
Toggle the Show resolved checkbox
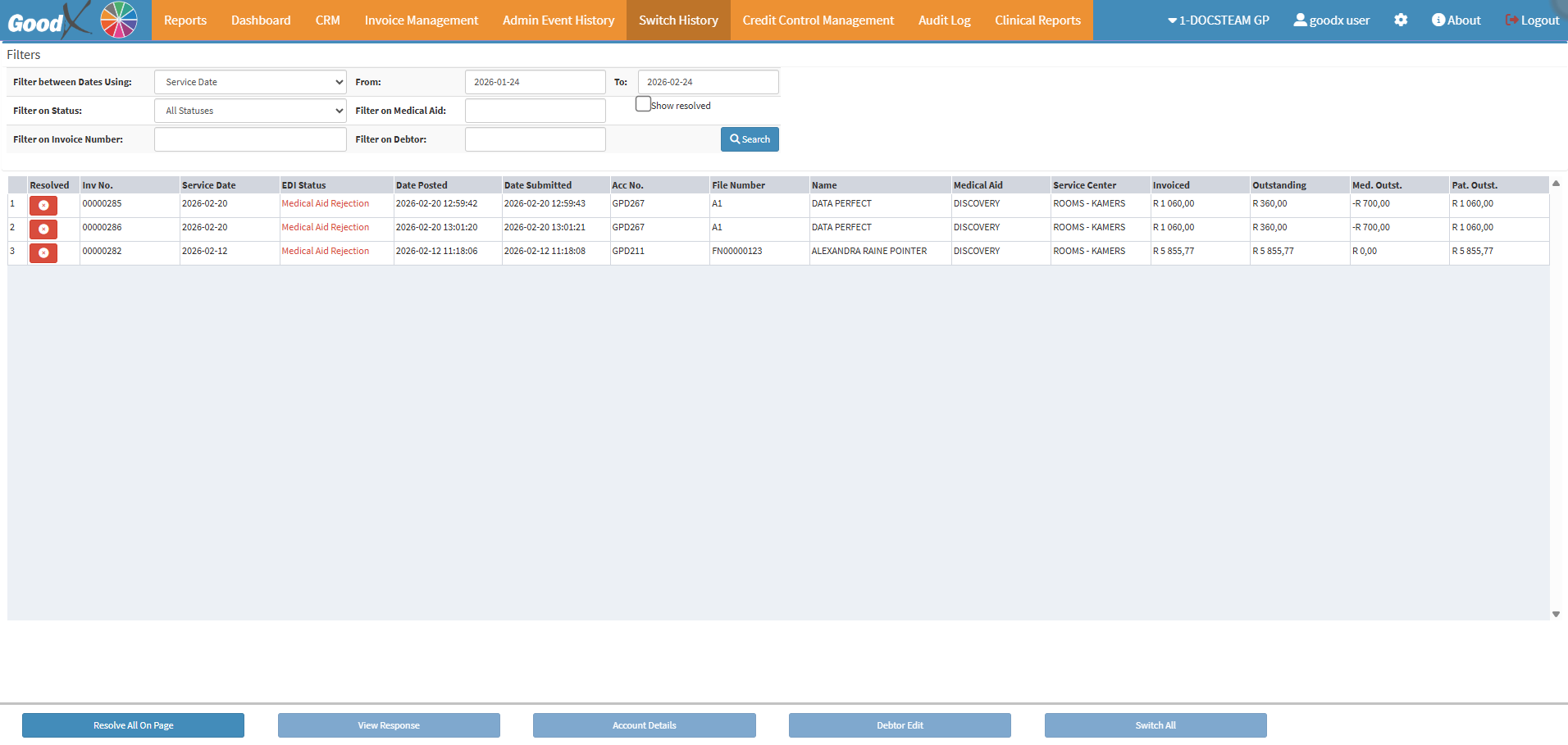(643, 104)
